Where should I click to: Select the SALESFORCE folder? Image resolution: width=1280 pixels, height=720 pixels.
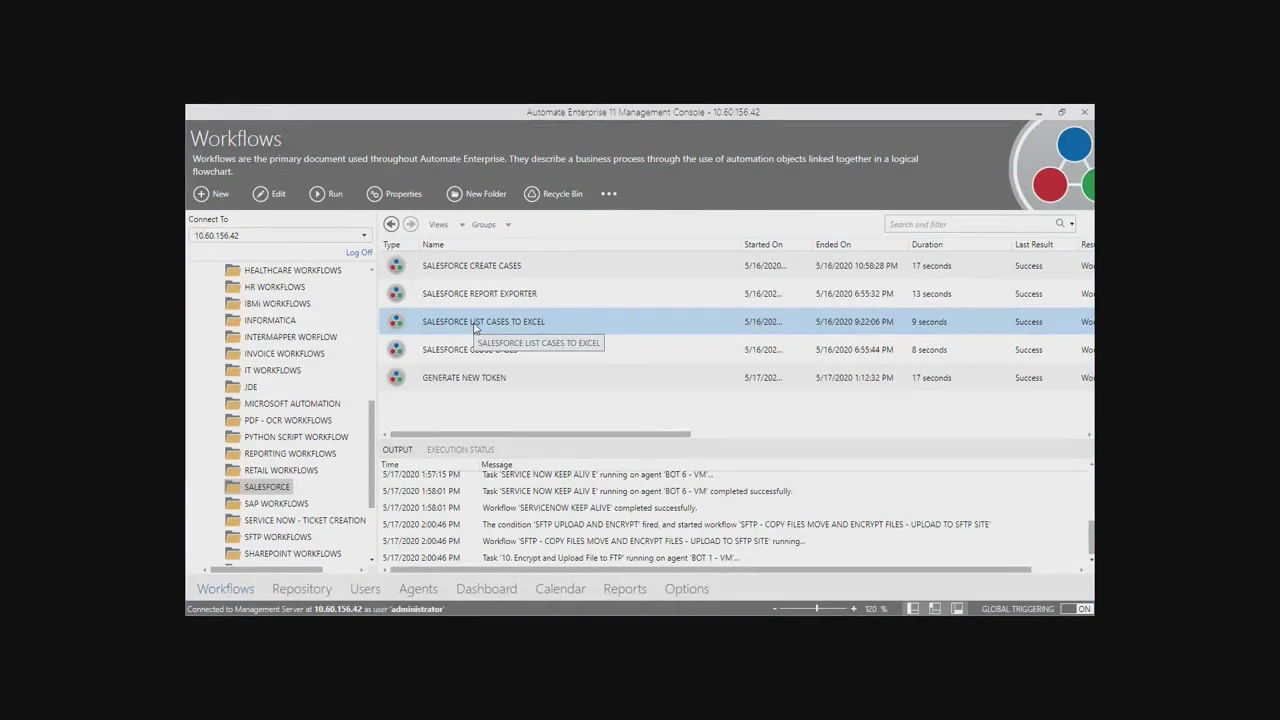tap(267, 487)
